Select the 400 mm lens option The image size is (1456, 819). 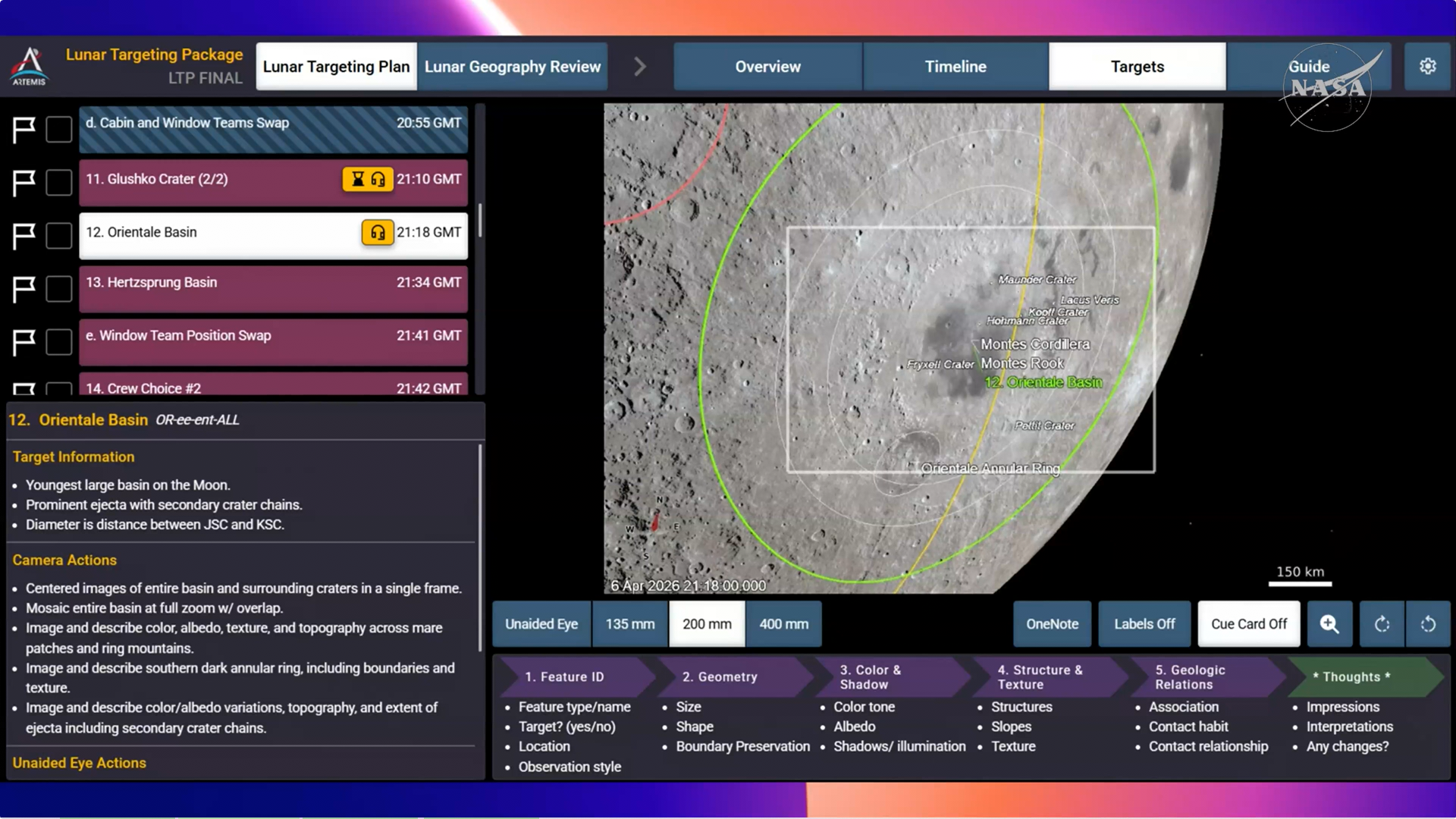pyautogui.click(x=783, y=624)
